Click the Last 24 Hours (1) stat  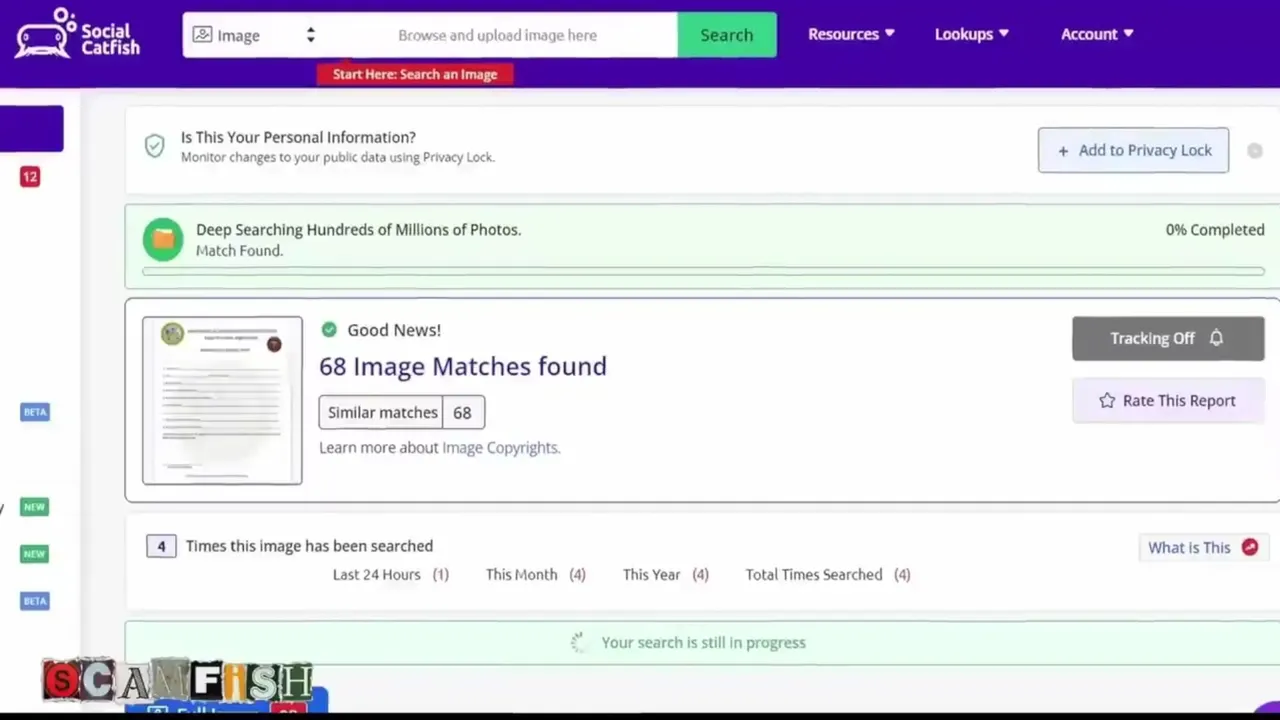click(391, 574)
